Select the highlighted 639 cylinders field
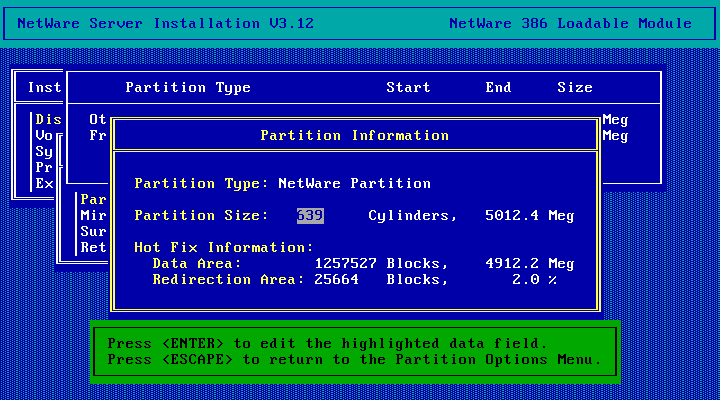This screenshot has height=400, width=720. click(x=310, y=215)
